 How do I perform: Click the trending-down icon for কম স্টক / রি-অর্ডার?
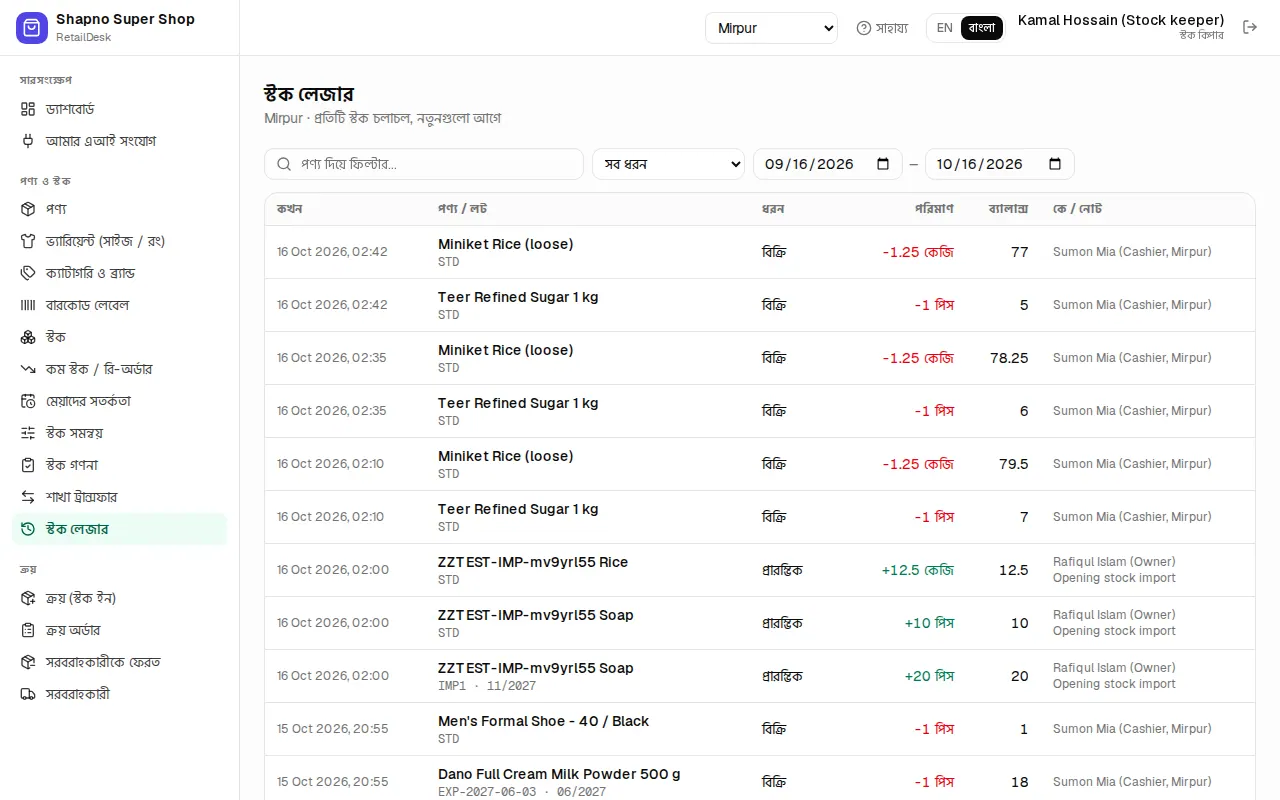point(28,369)
